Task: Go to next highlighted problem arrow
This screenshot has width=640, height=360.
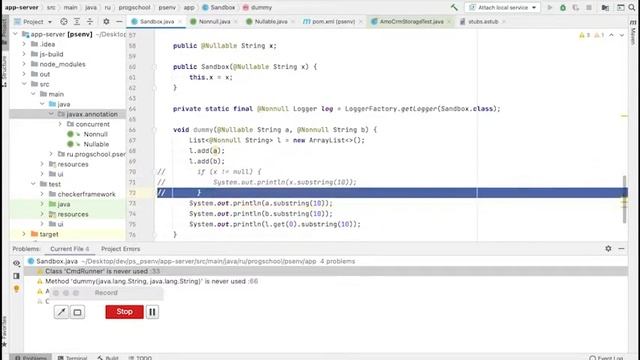Action: coord(622,35)
